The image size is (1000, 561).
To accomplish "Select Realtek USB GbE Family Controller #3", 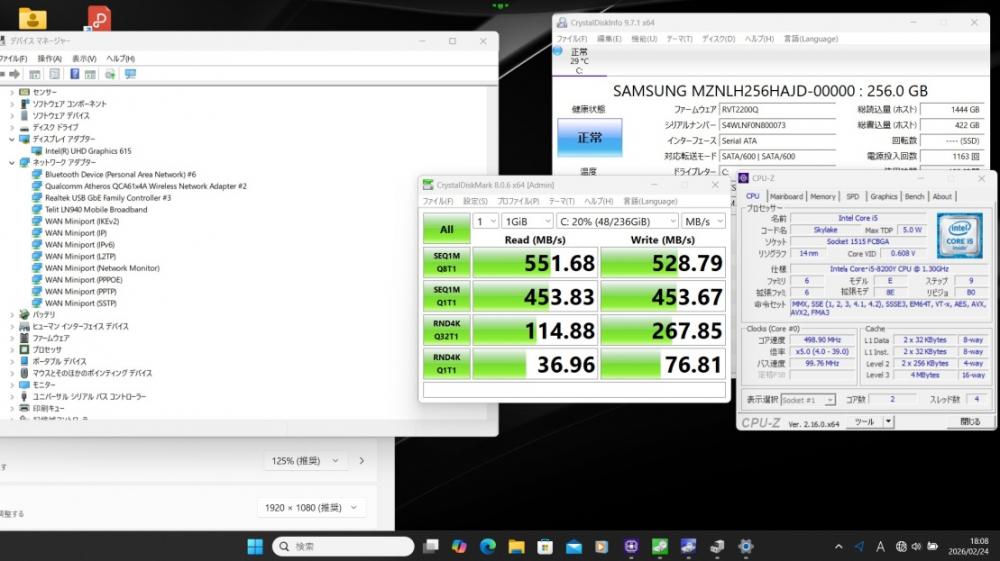I will [x=108, y=198].
